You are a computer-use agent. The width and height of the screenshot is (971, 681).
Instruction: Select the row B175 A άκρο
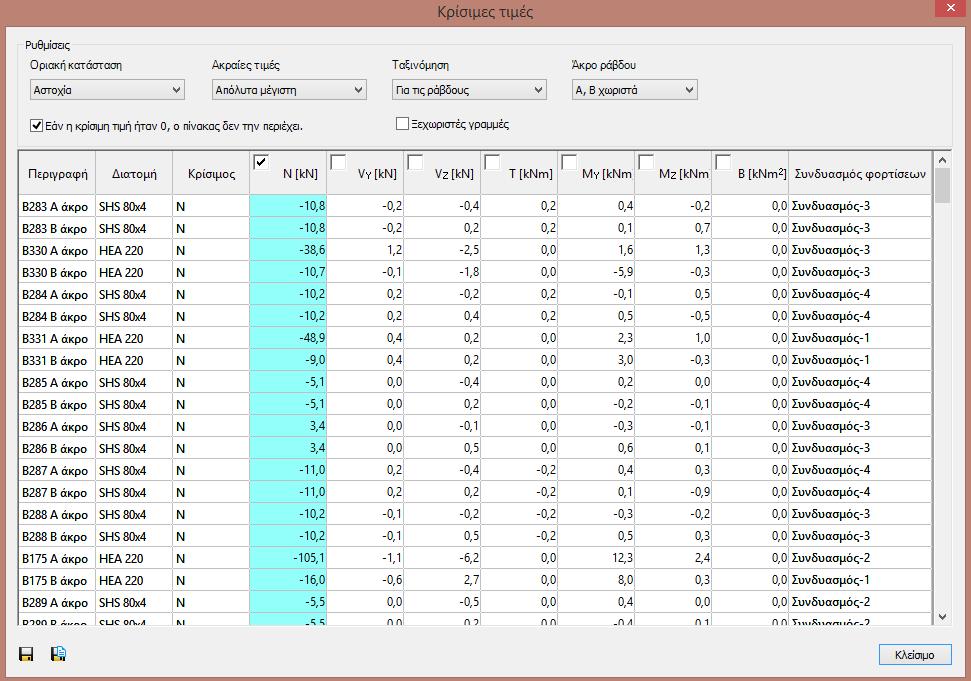pos(475,558)
